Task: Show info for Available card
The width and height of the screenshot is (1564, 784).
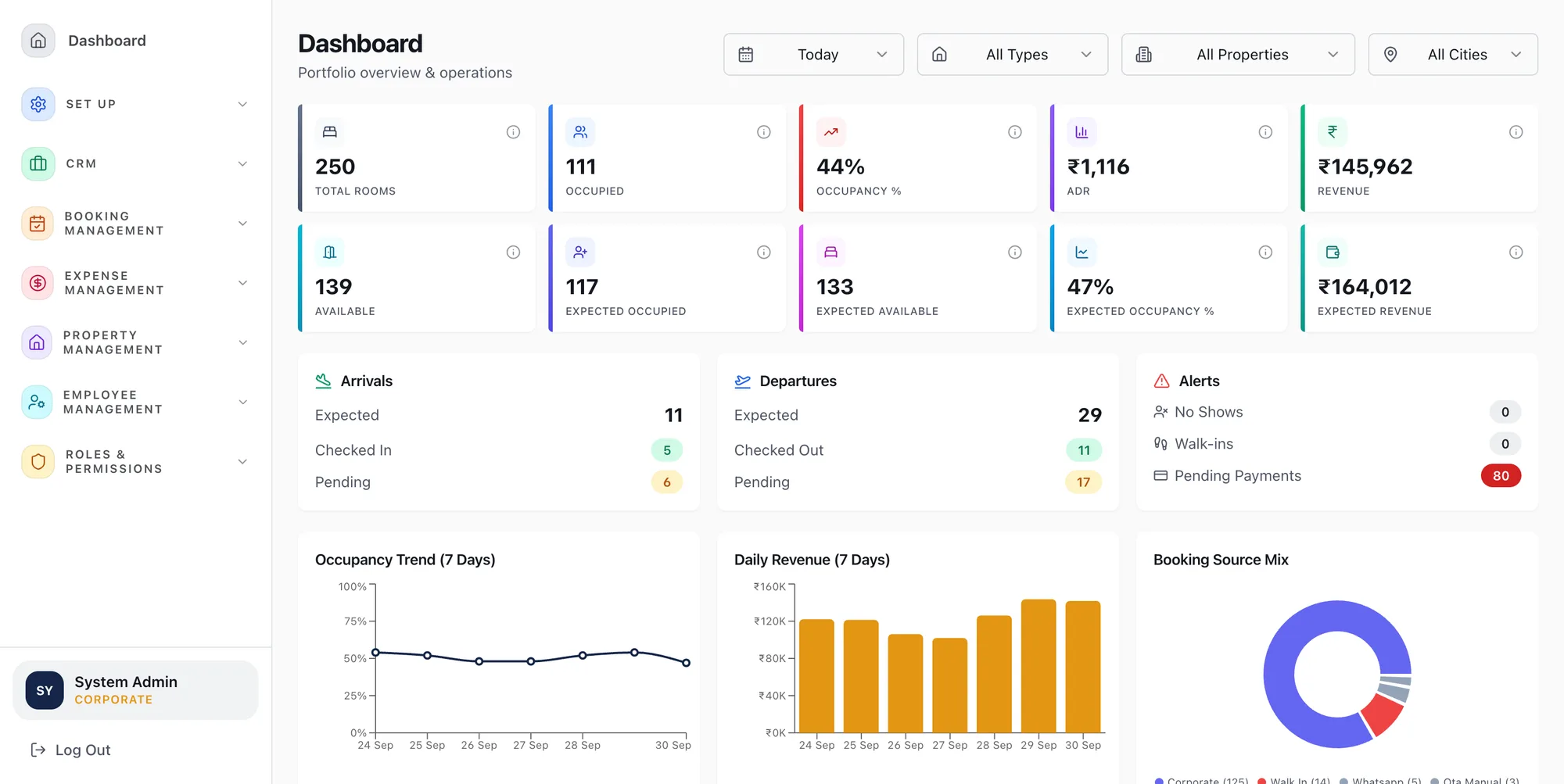Action: [513, 252]
